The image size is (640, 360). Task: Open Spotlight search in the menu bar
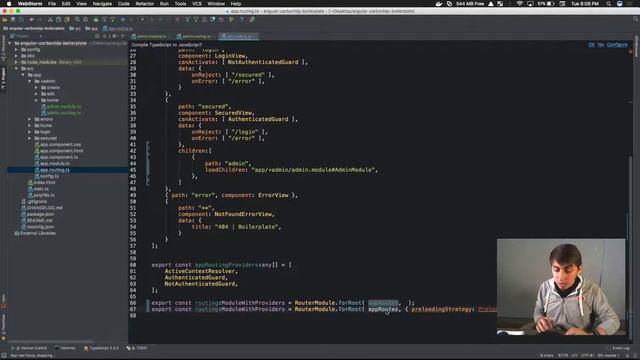tap(608, 4)
